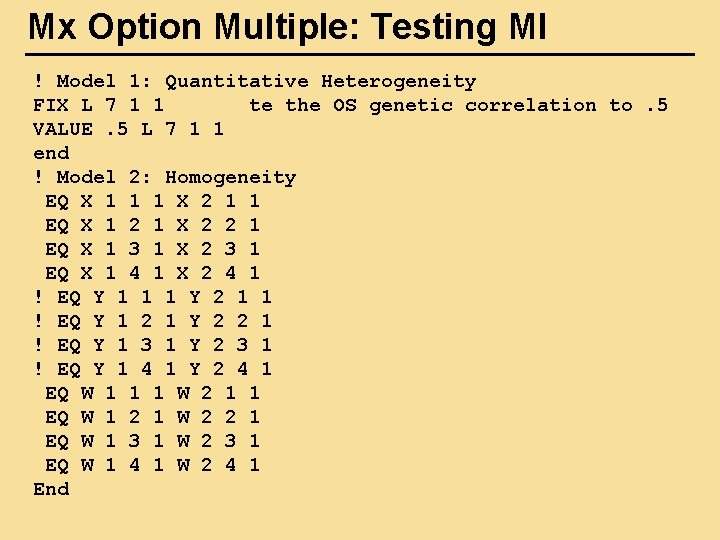
Task: Click the '! EQ Y 1 1 1 Y 2 1 1' line
Action: pyautogui.click(x=153, y=297)
